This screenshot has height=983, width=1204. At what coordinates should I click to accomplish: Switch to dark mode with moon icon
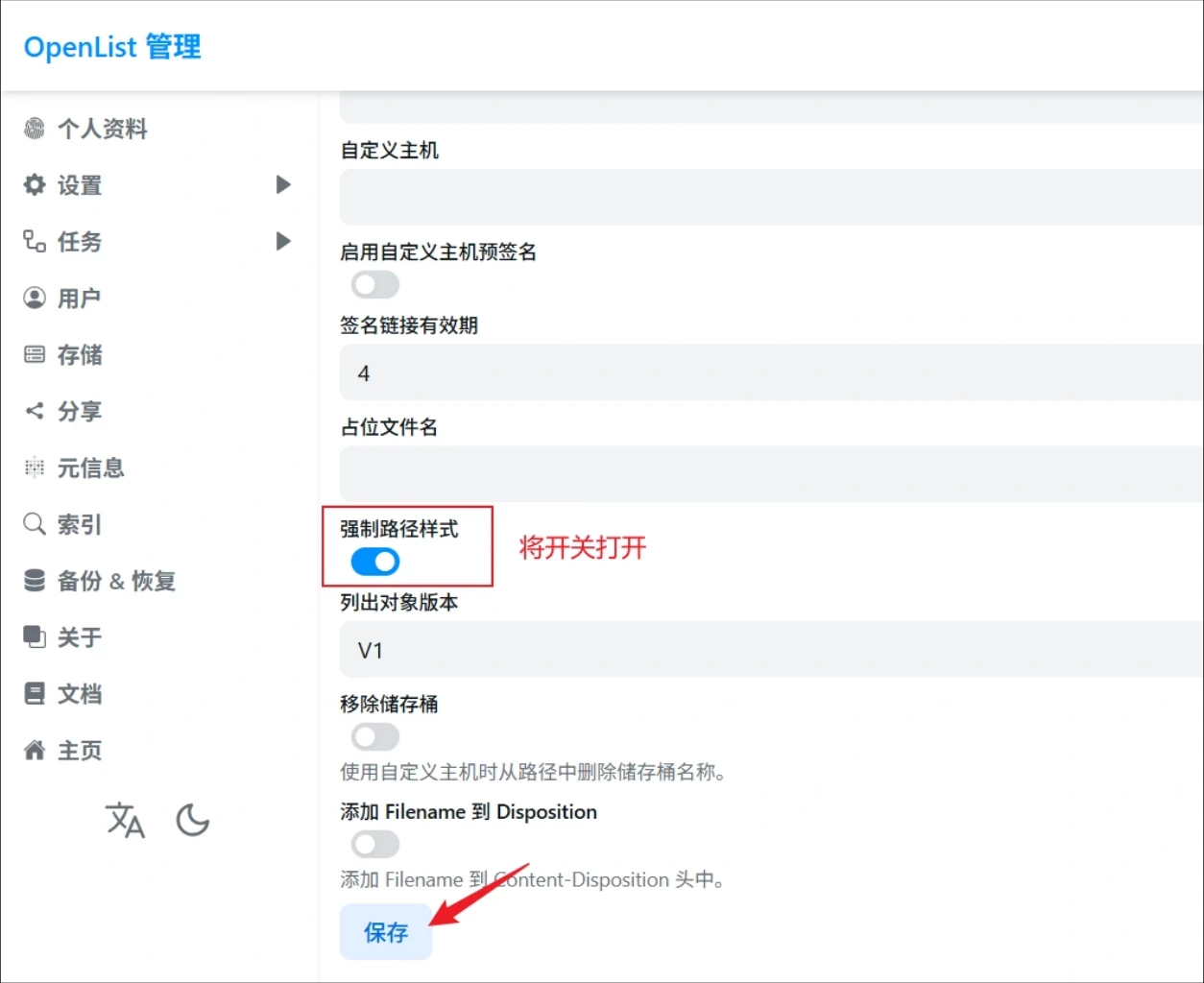point(193,821)
